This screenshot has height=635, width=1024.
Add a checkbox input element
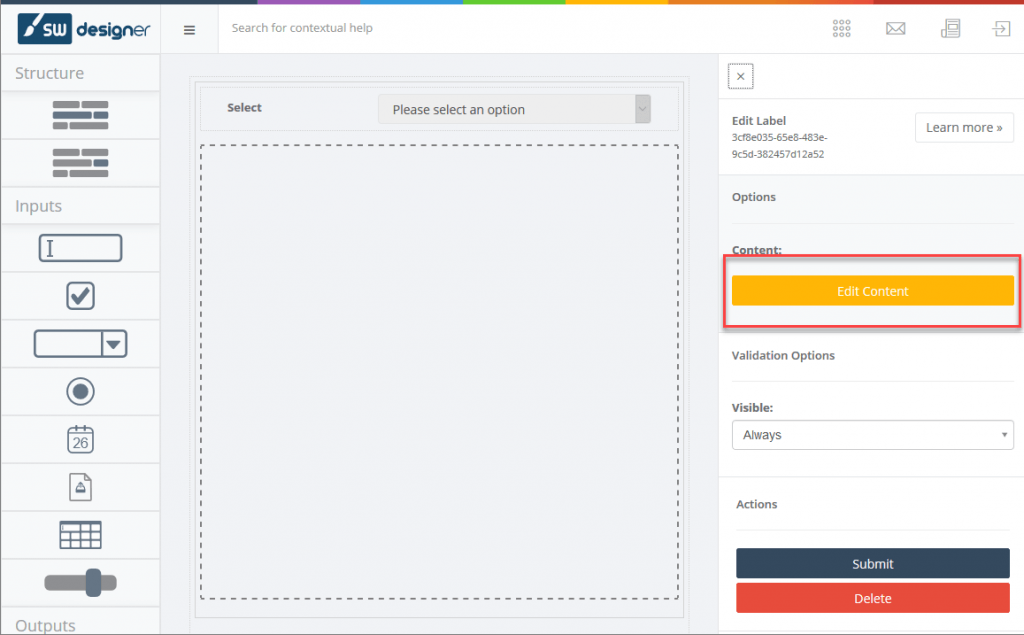[80, 296]
